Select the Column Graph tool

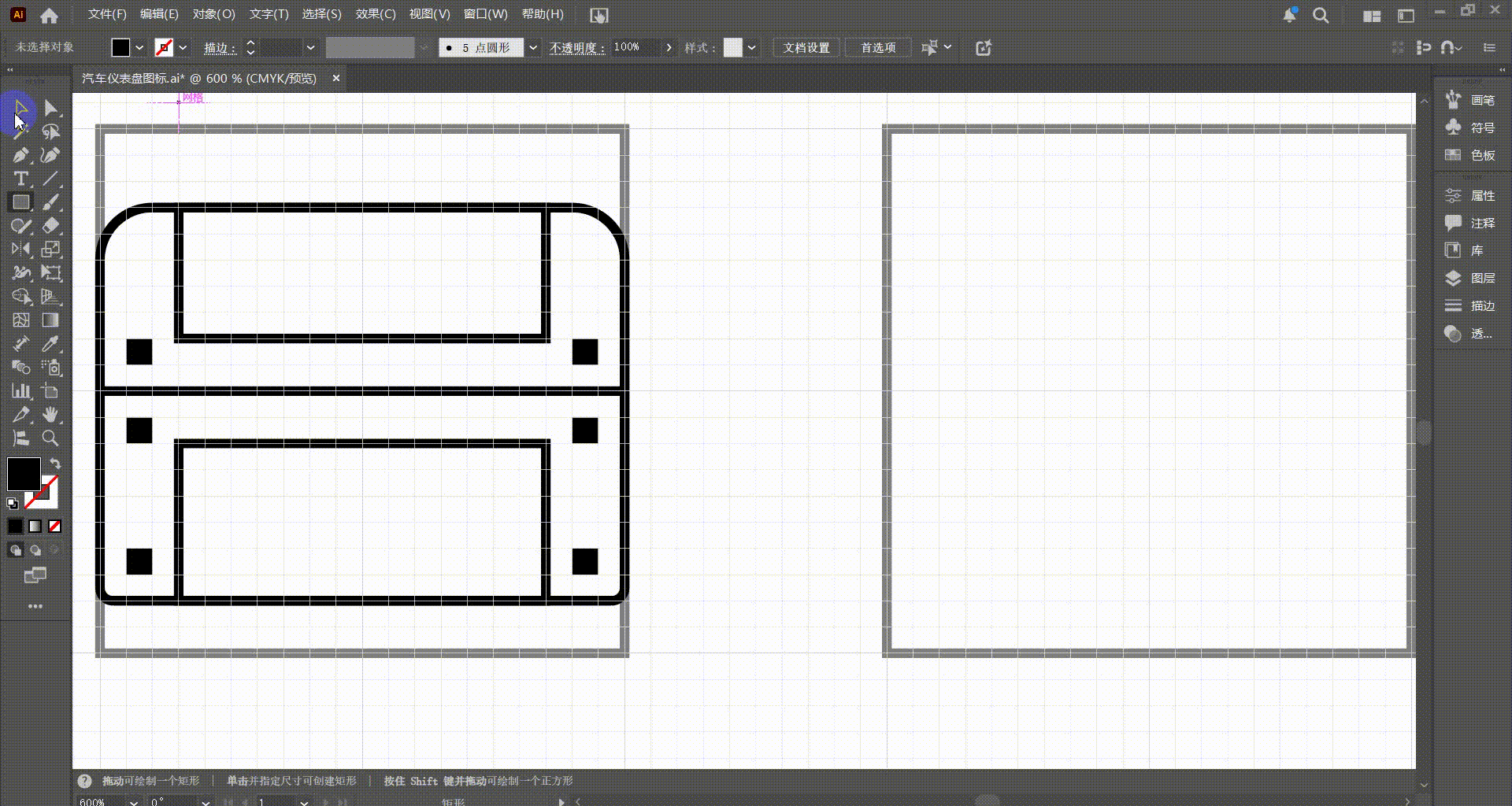coord(20,391)
